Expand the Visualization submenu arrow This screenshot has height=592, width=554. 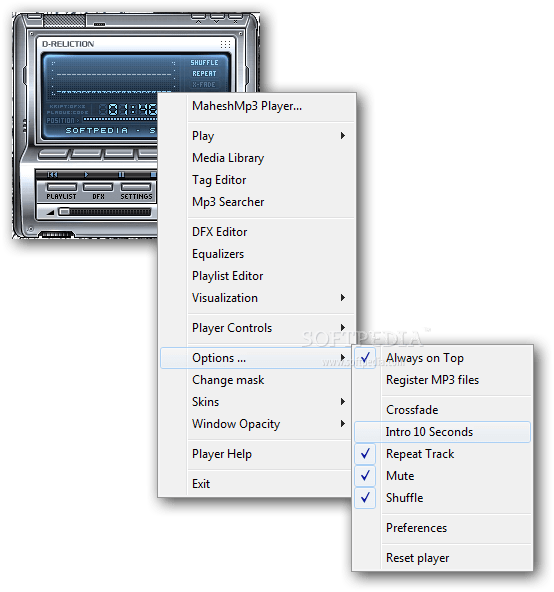coord(343,298)
